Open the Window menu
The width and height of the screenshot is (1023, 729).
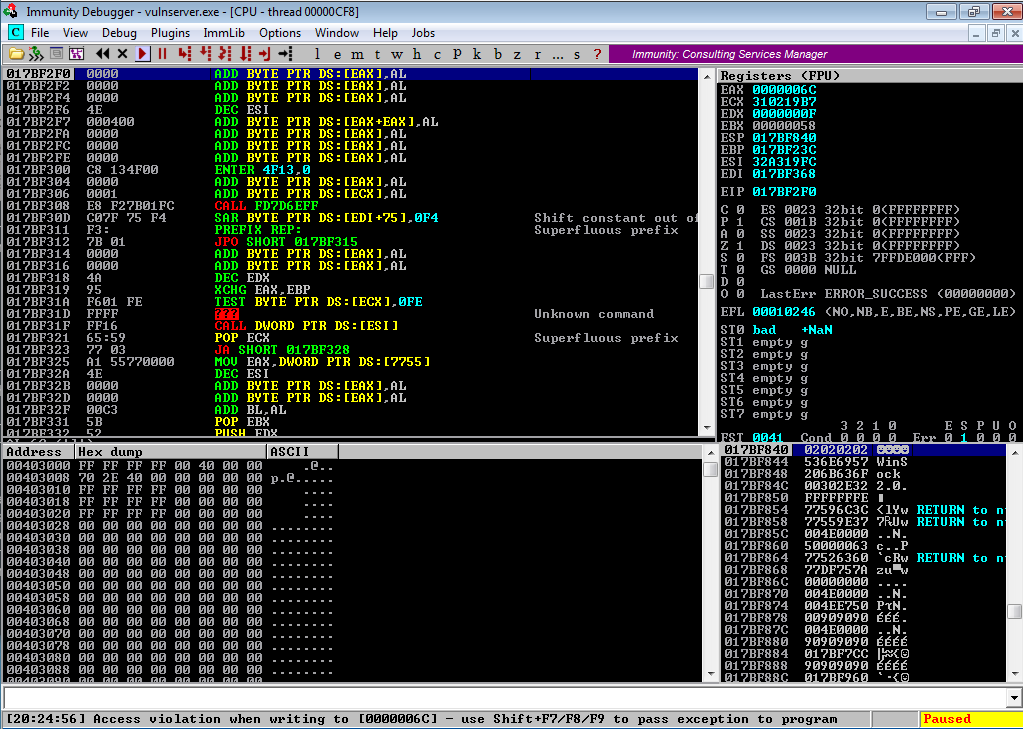coord(337,33)
